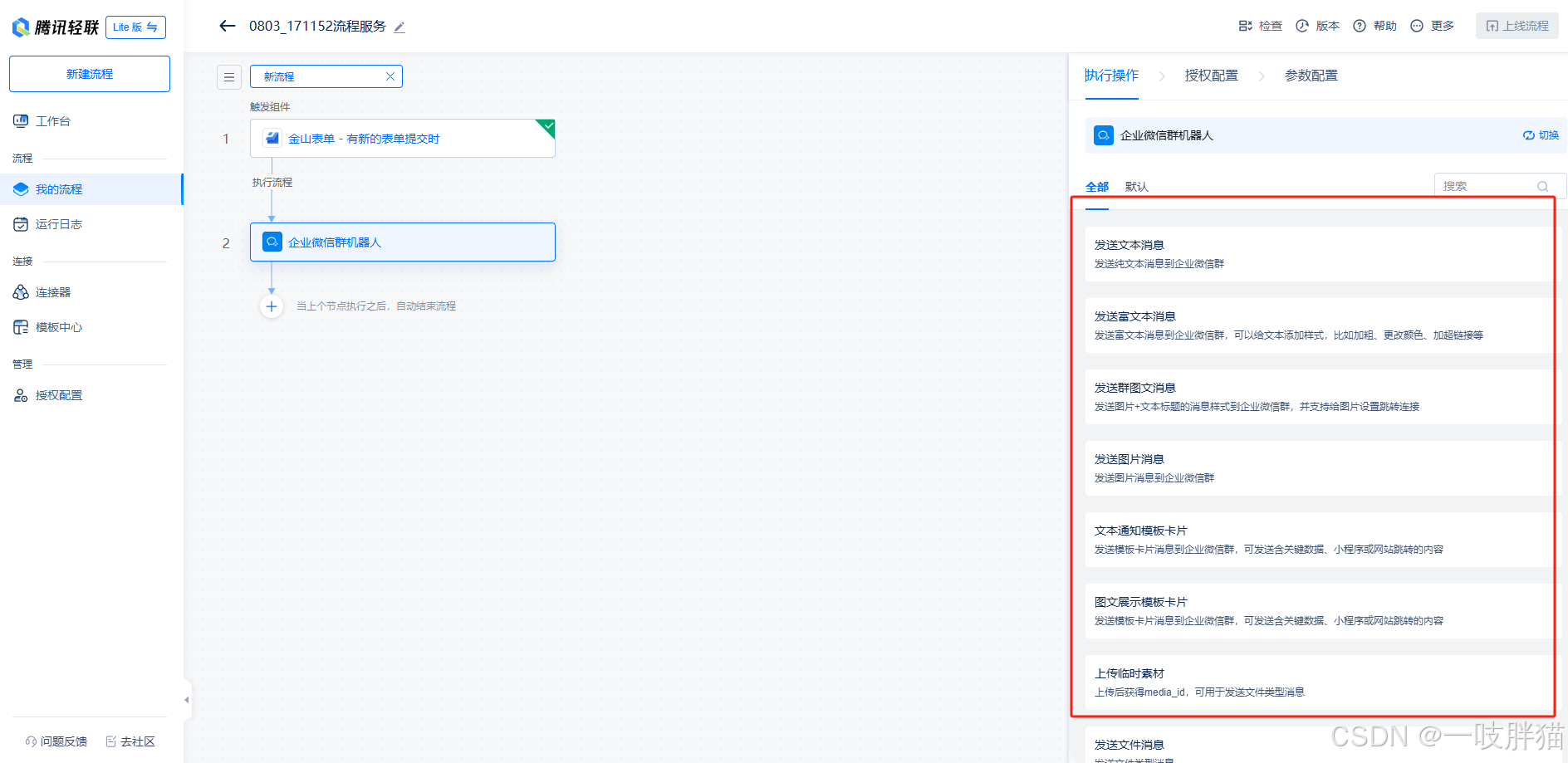Click the 运行日志 calendar icon
This screenshot has width=1568, height=763.
(21, 224)
